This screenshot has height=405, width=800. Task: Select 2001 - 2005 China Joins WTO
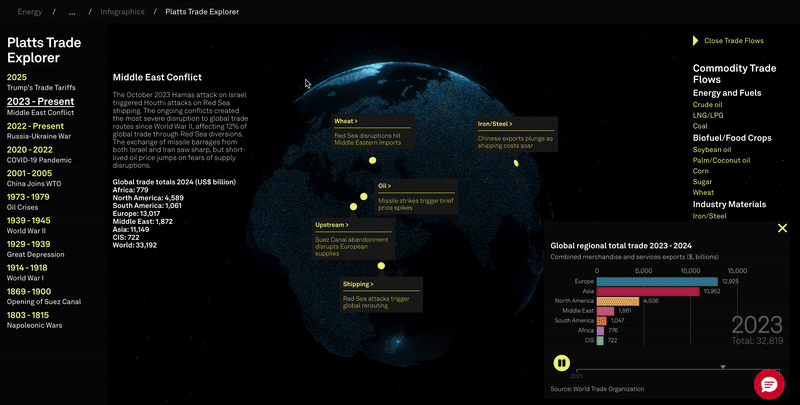[34, 178]
